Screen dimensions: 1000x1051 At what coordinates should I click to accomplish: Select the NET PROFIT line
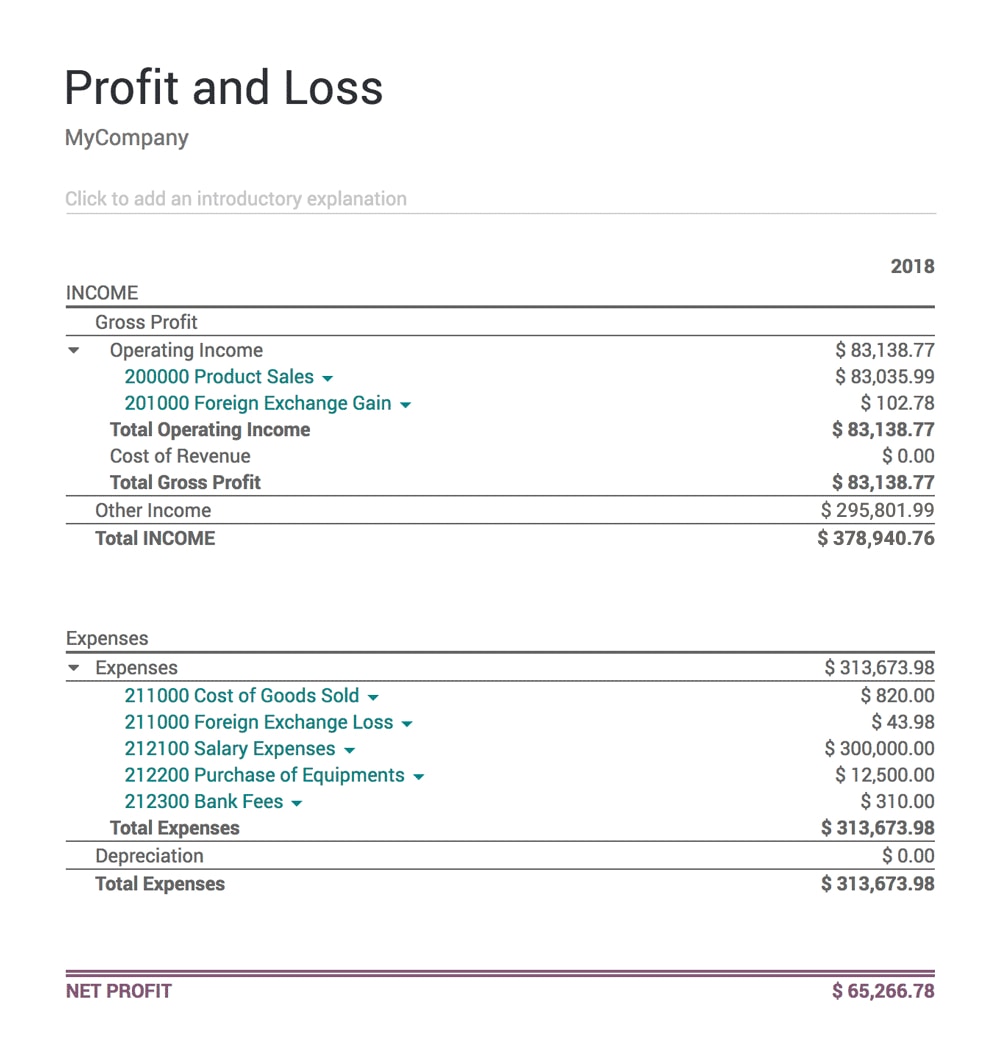119,991
